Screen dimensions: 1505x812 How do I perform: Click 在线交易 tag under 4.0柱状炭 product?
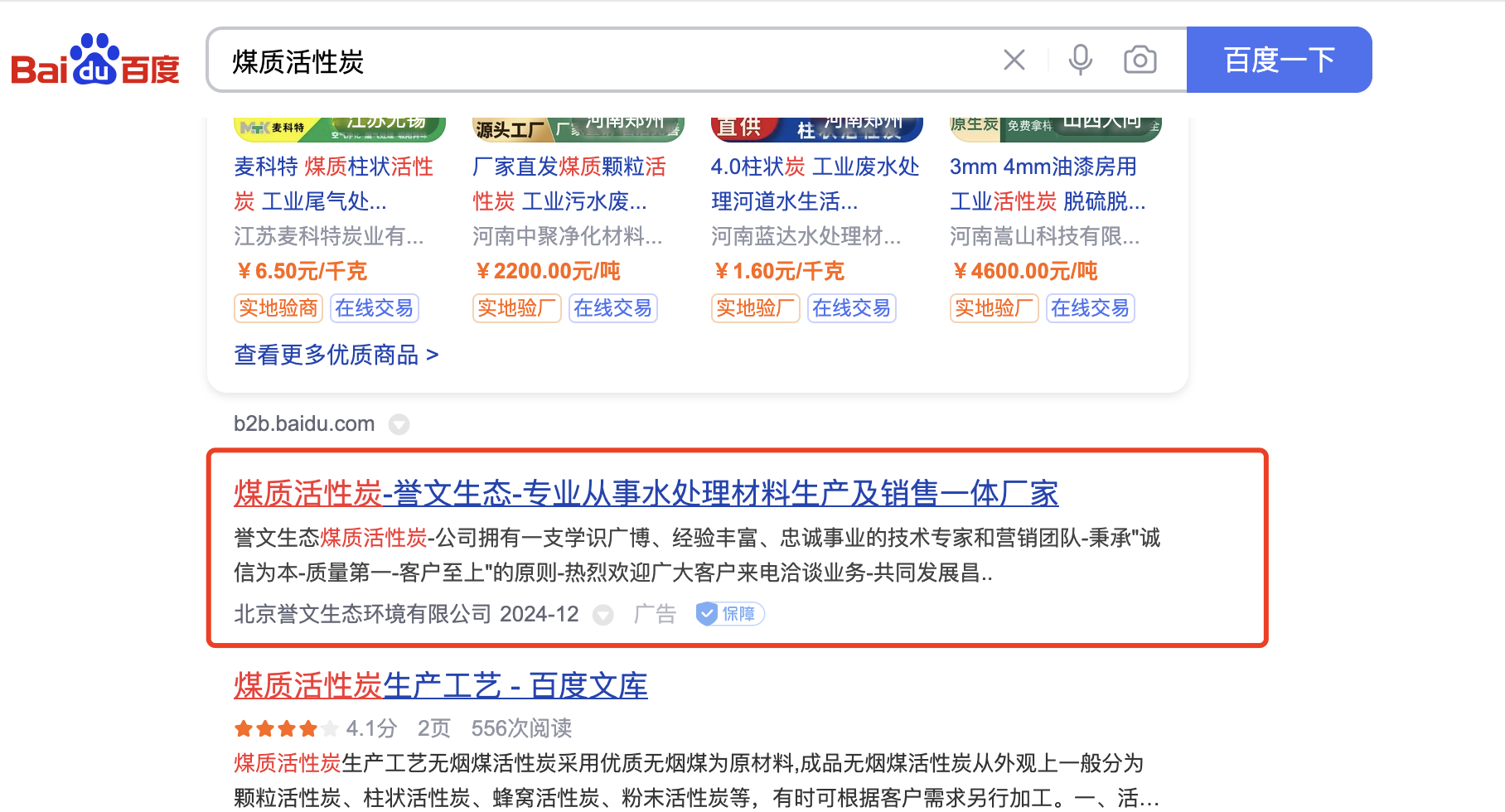(852, 308)
